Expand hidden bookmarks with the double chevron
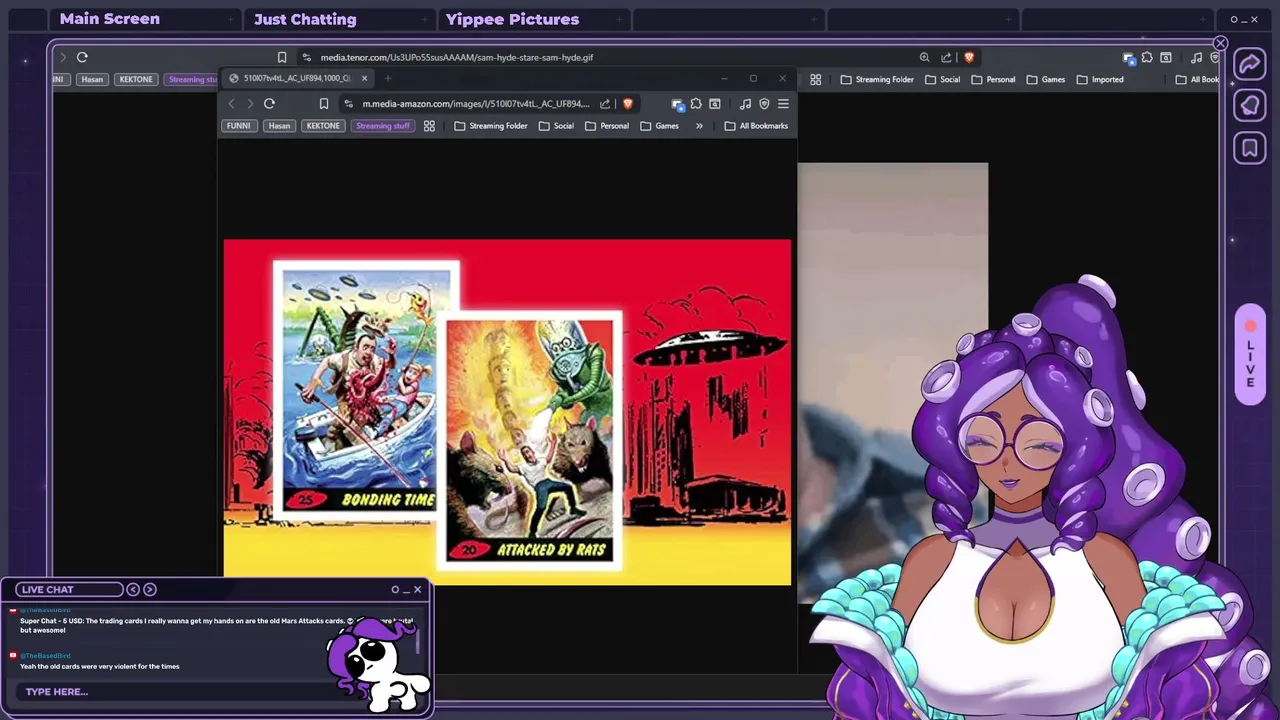The image size is (1280, 720). coord(699,126)
